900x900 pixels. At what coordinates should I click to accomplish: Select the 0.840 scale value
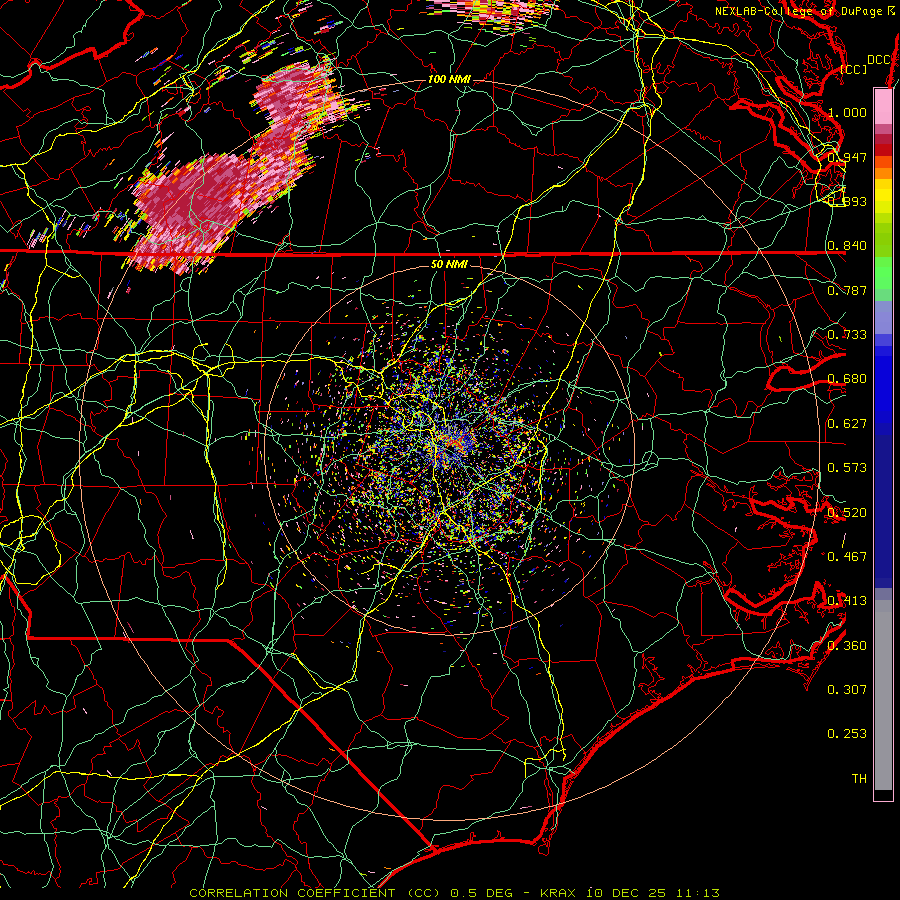847,246
